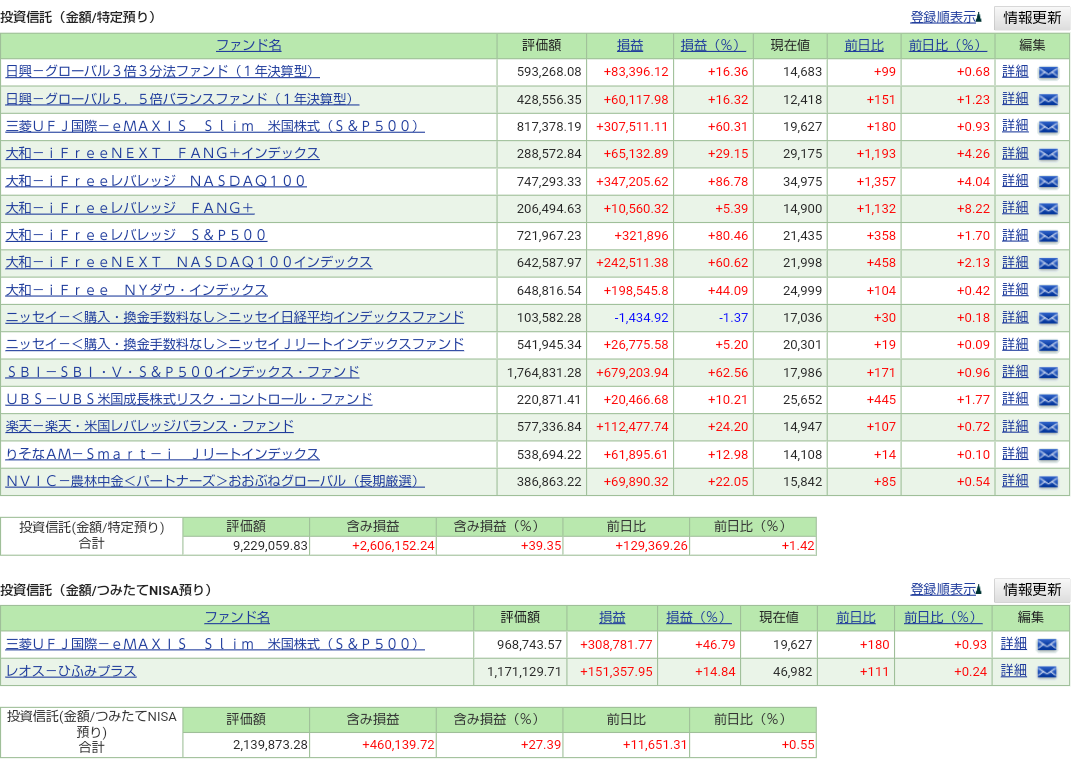
Task: Open ニッセイ日経平均インデックスファンド fund link
Action: [235, 317]
